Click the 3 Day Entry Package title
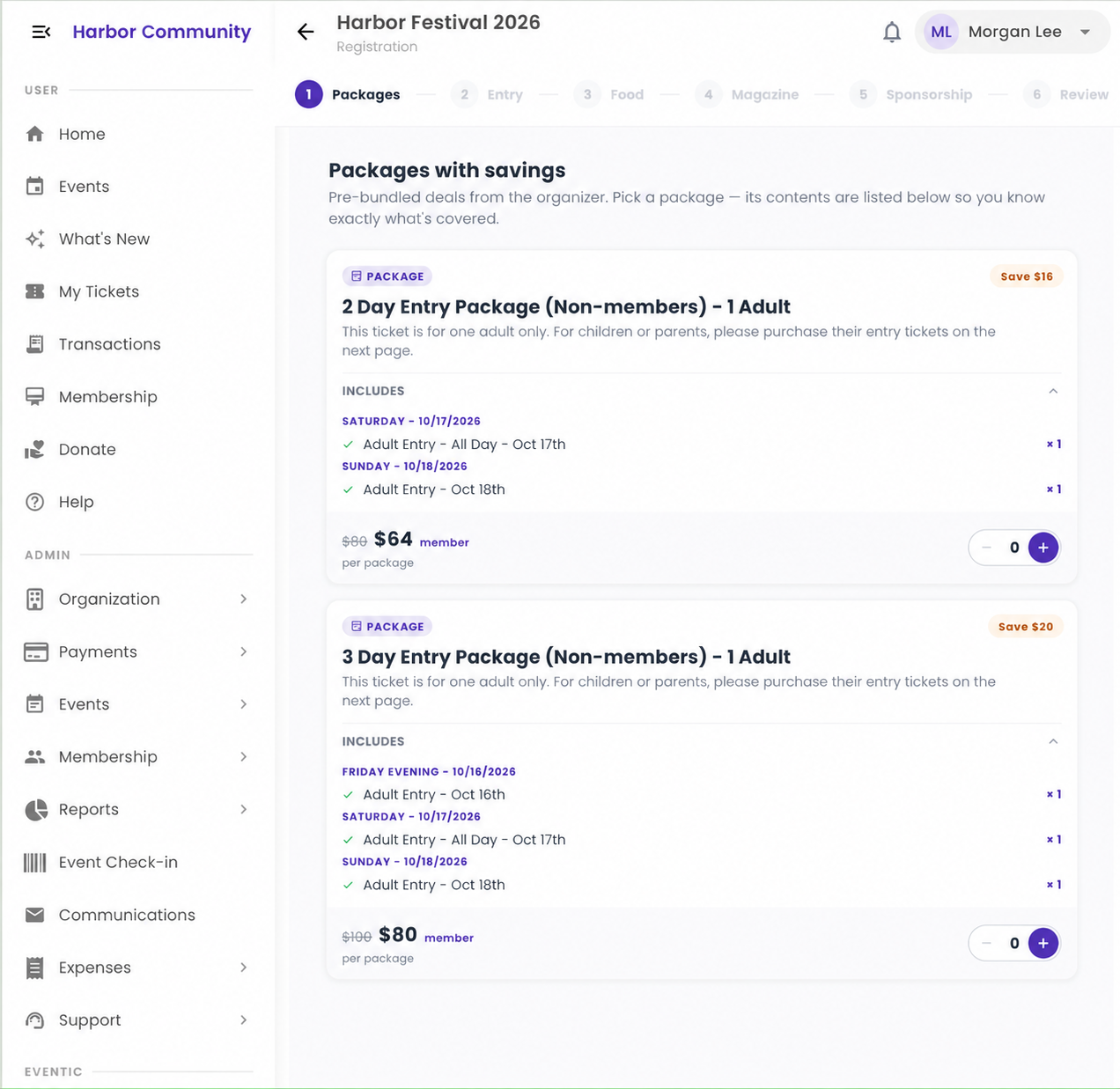The width and height of the screenshot is (1120, 1089). tap(566, 657)
